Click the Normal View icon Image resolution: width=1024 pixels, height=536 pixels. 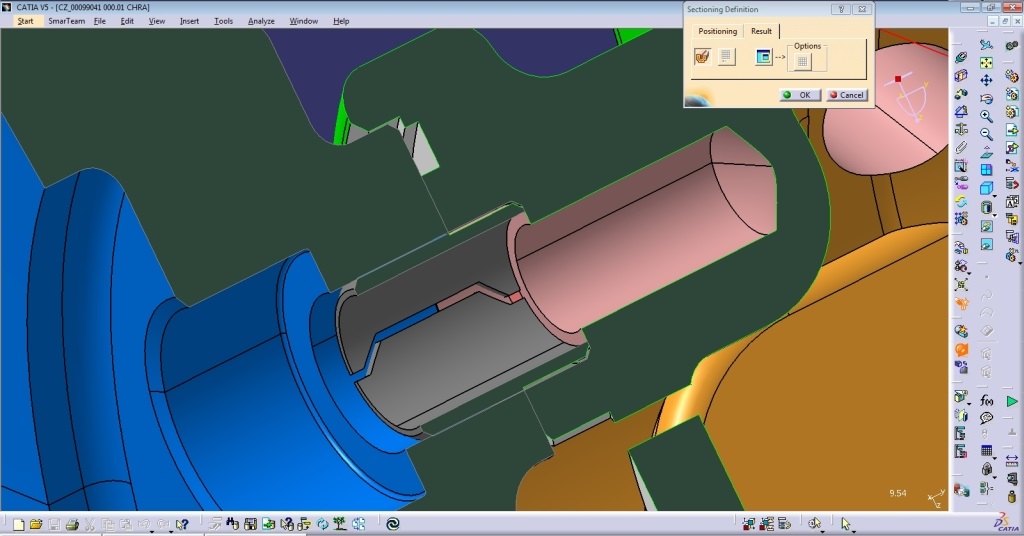click(x=986, y=152)
